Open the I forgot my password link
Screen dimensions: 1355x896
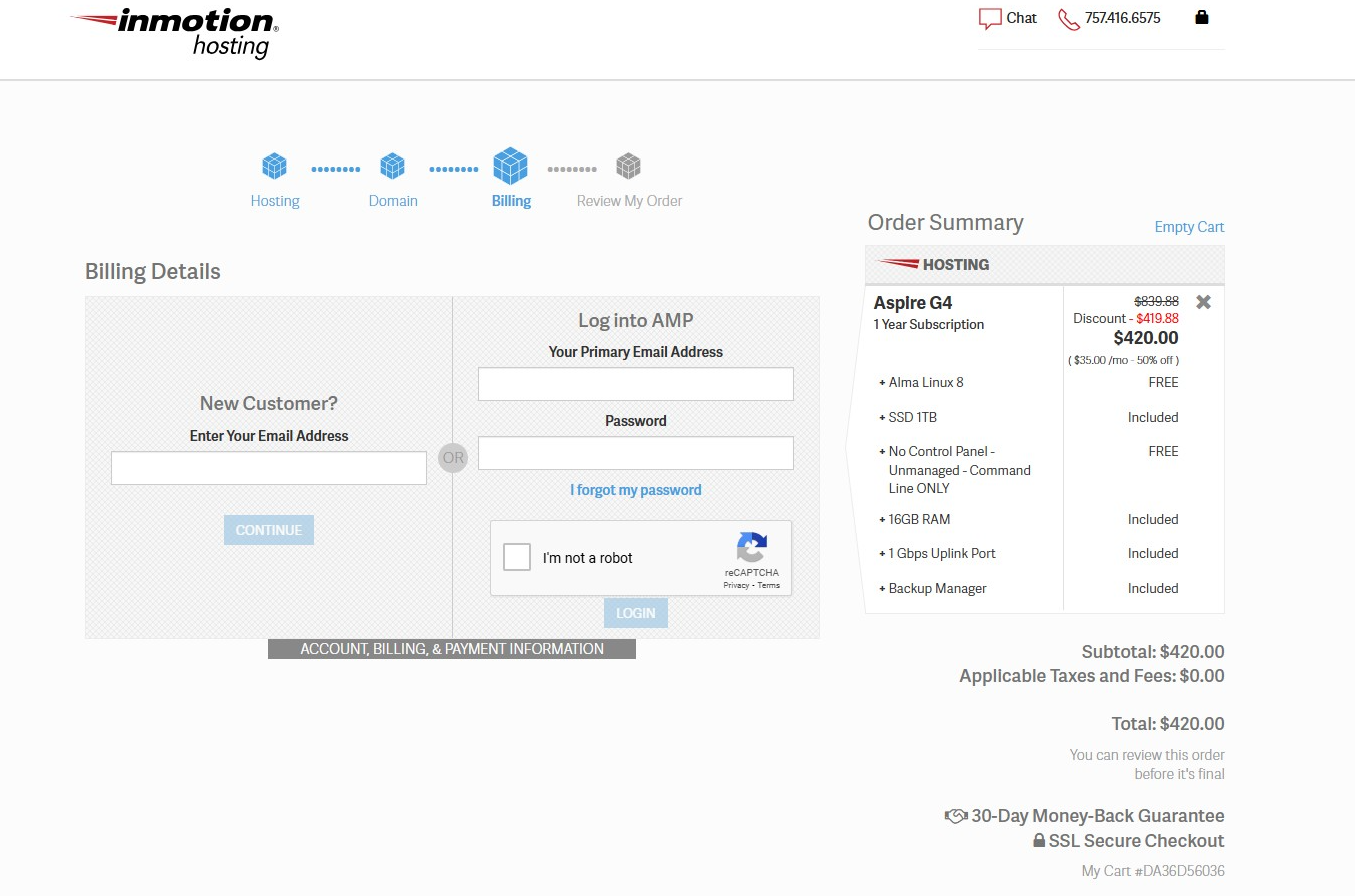(636, 490)
